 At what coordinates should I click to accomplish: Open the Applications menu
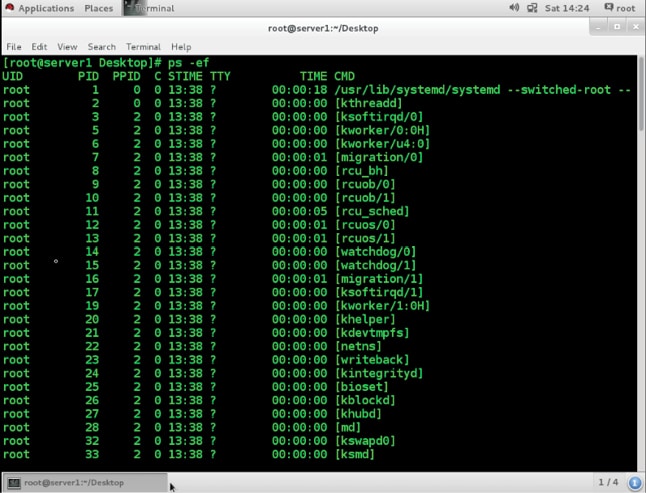point(46,8)
